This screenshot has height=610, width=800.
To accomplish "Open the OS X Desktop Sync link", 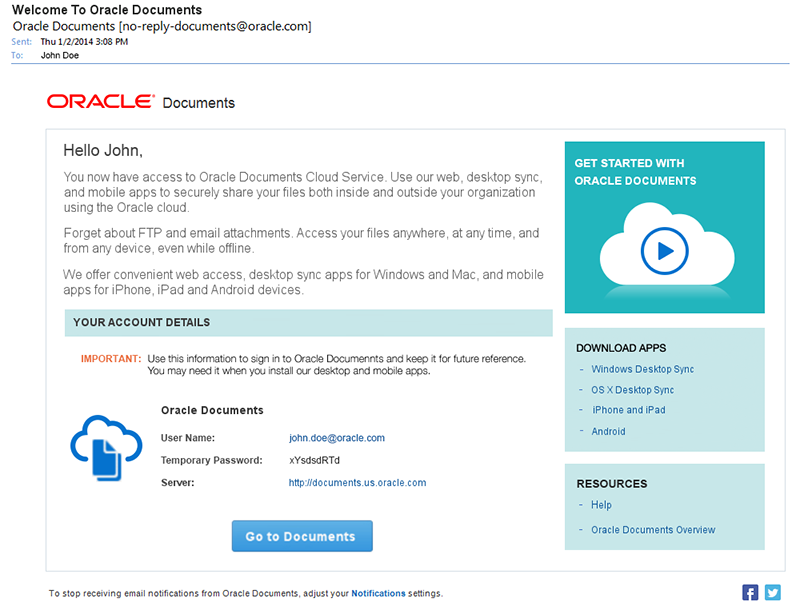I will pos(632,390).
